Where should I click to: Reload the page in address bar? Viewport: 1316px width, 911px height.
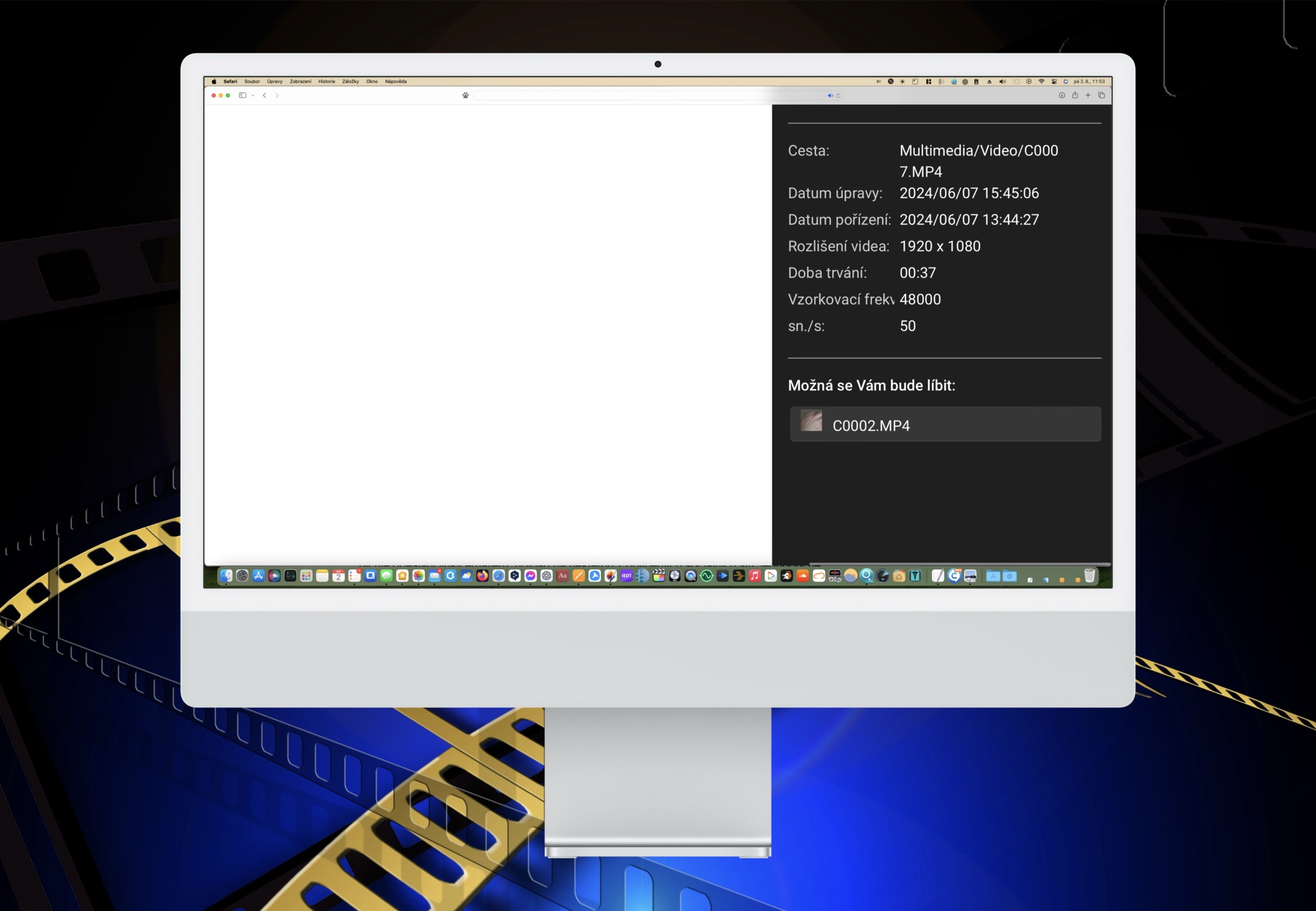click(838, 96)
